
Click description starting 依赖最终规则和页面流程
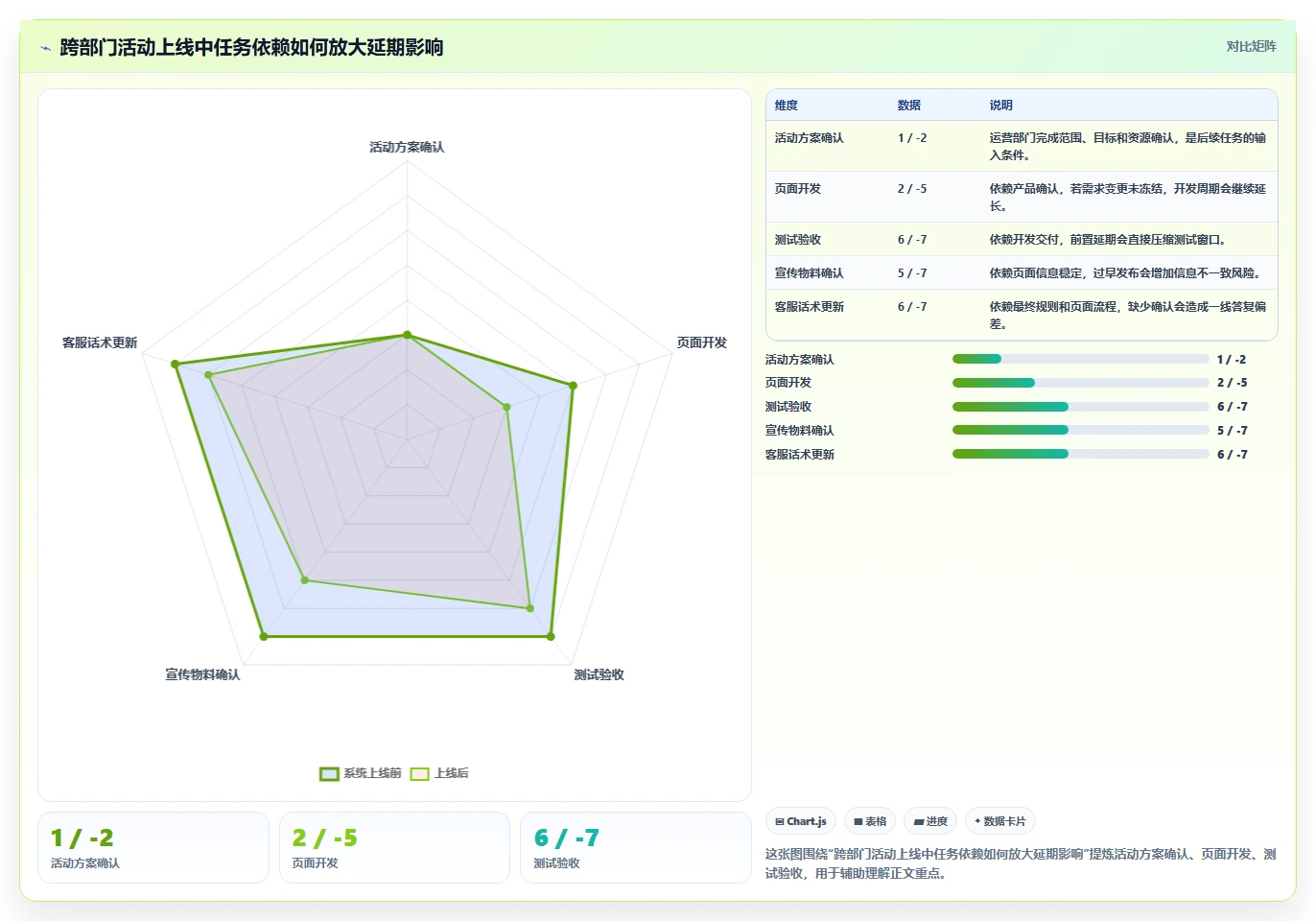pos(1128,316)
